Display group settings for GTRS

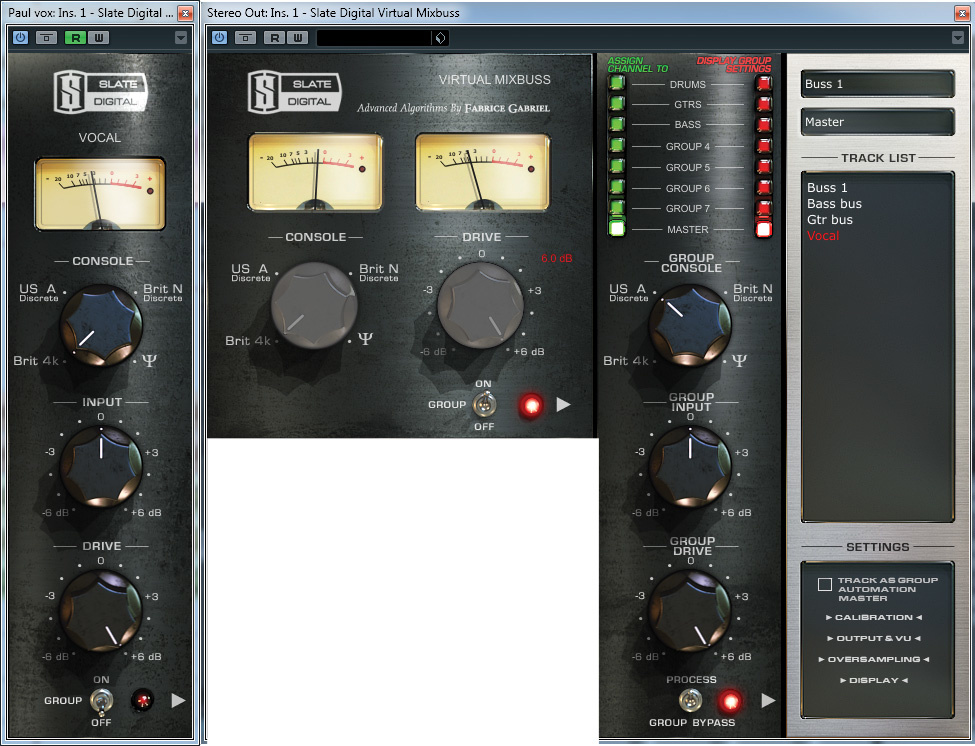point(764,104)
